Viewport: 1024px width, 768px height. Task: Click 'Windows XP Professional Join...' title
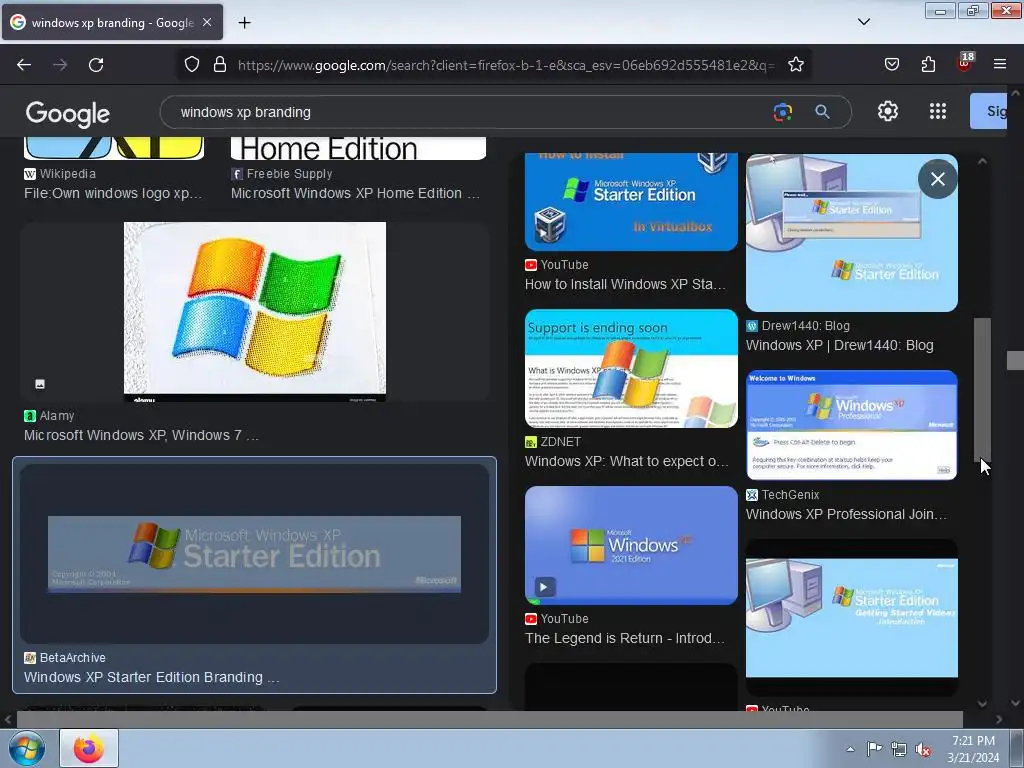[846, 515]
